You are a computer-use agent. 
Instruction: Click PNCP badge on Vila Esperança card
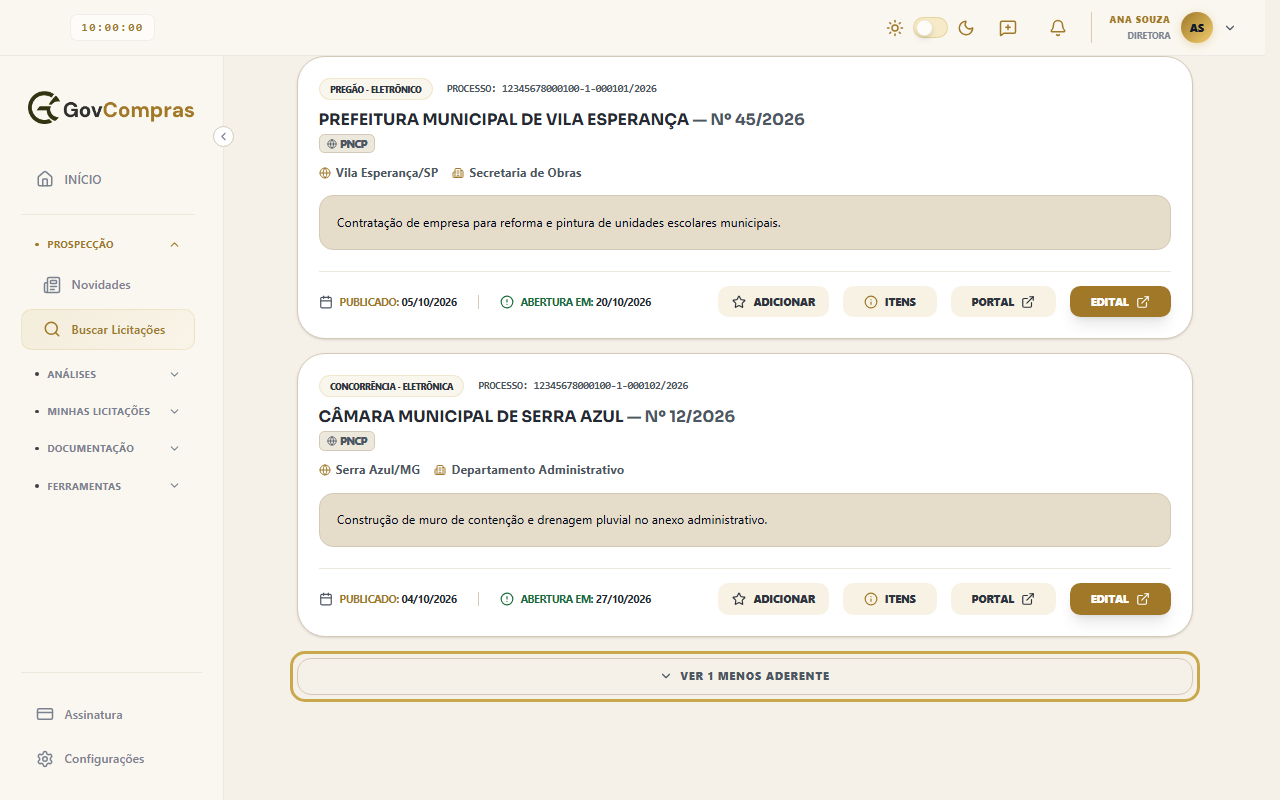click(x=347, y=144)
